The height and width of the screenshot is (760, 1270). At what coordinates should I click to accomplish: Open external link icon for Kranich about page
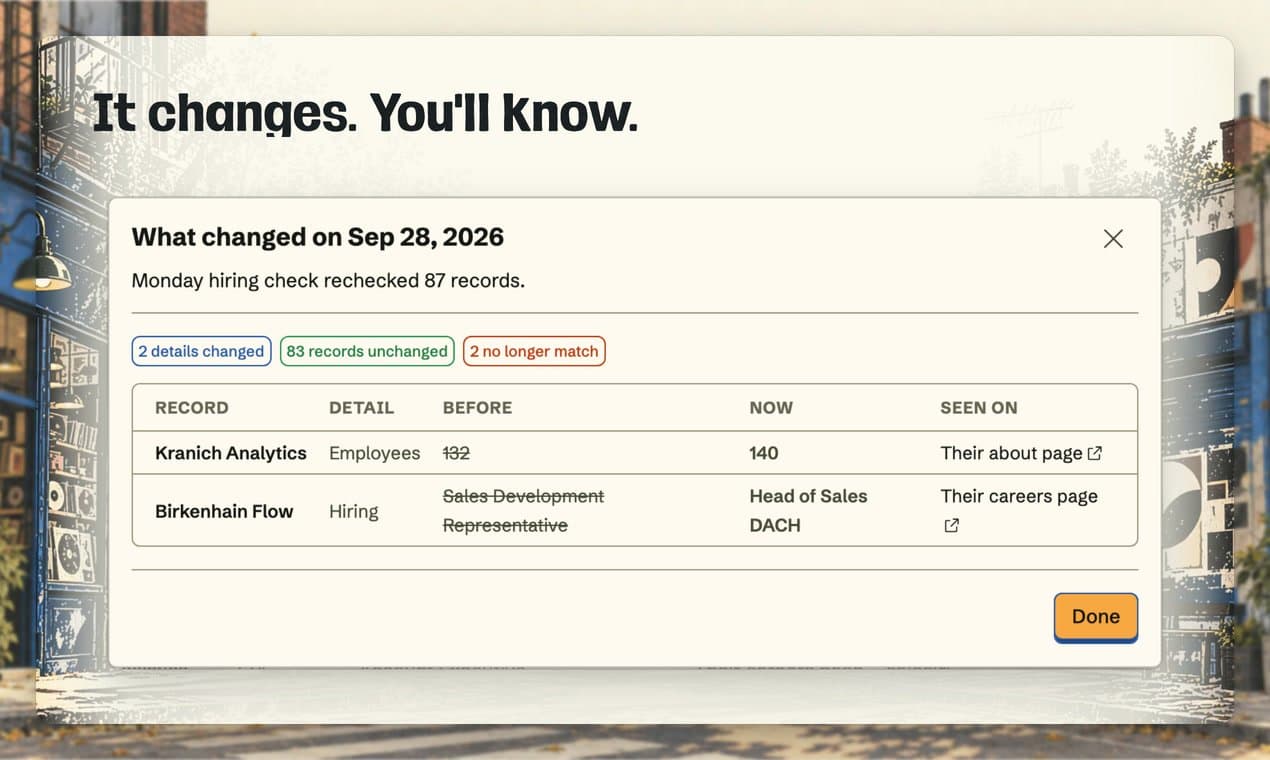(x=1095, y=453)
